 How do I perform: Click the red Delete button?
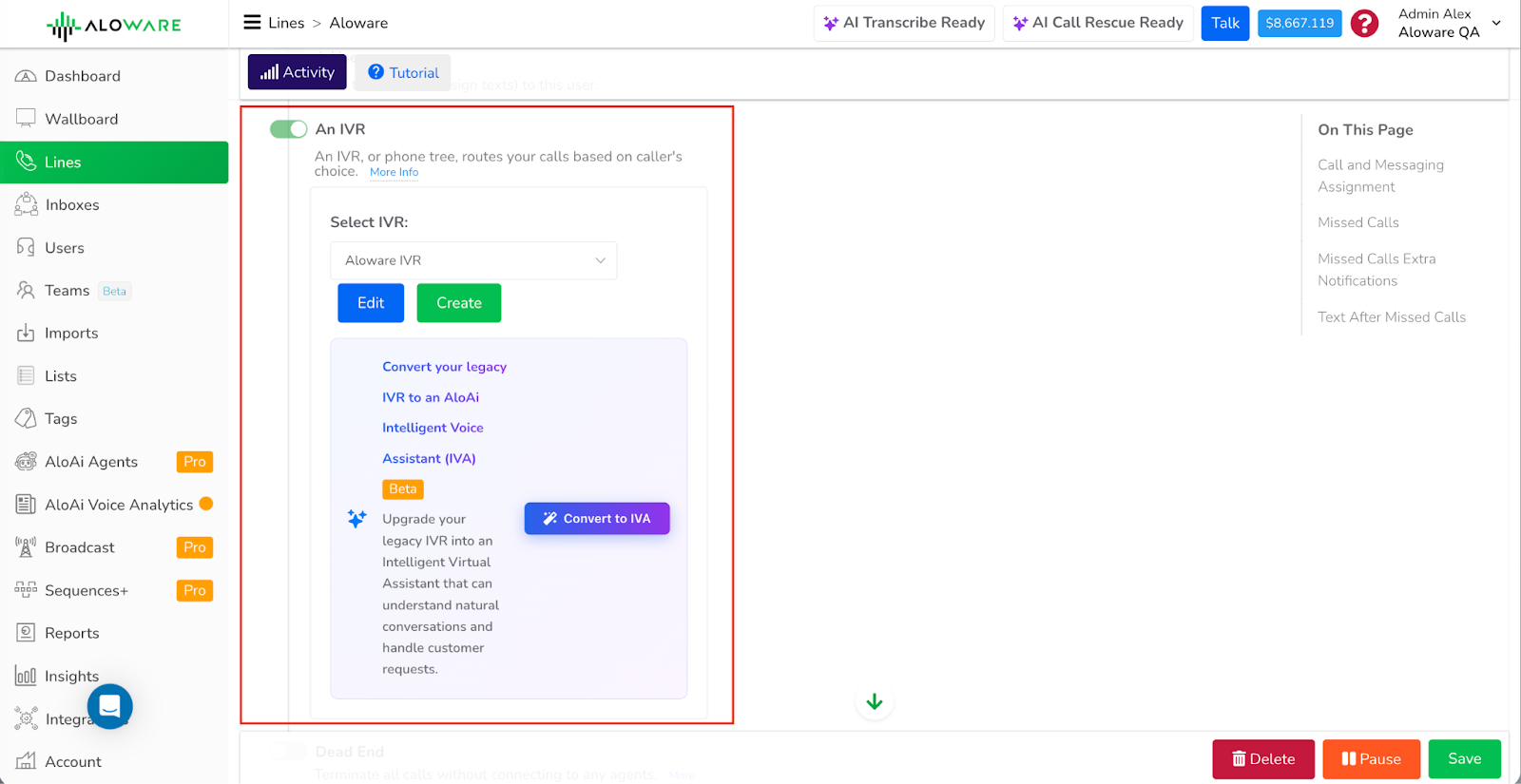[1263, 759]
